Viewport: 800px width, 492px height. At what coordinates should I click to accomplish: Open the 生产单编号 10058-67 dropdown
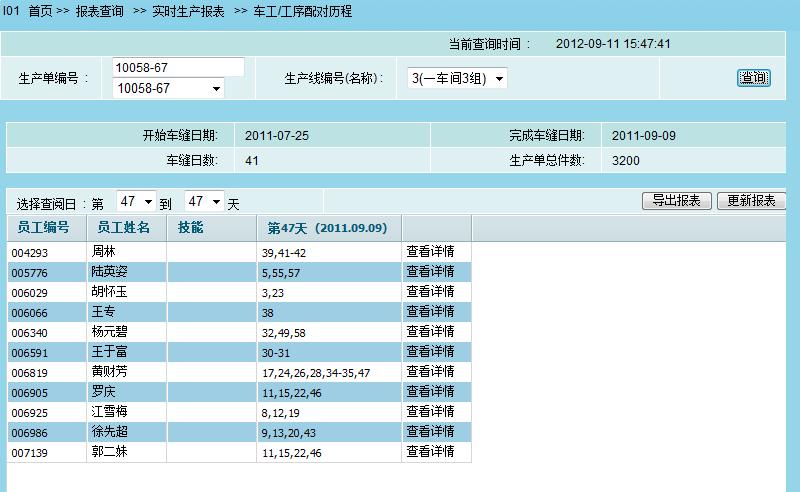168,89
